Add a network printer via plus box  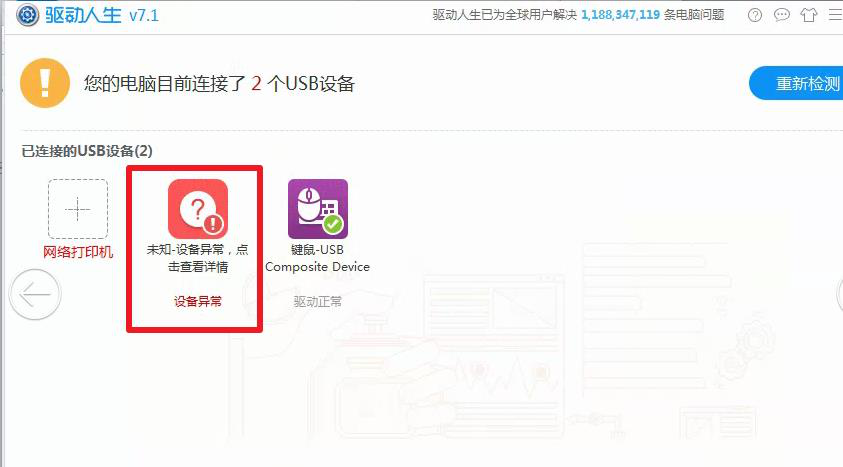[78, 209]
